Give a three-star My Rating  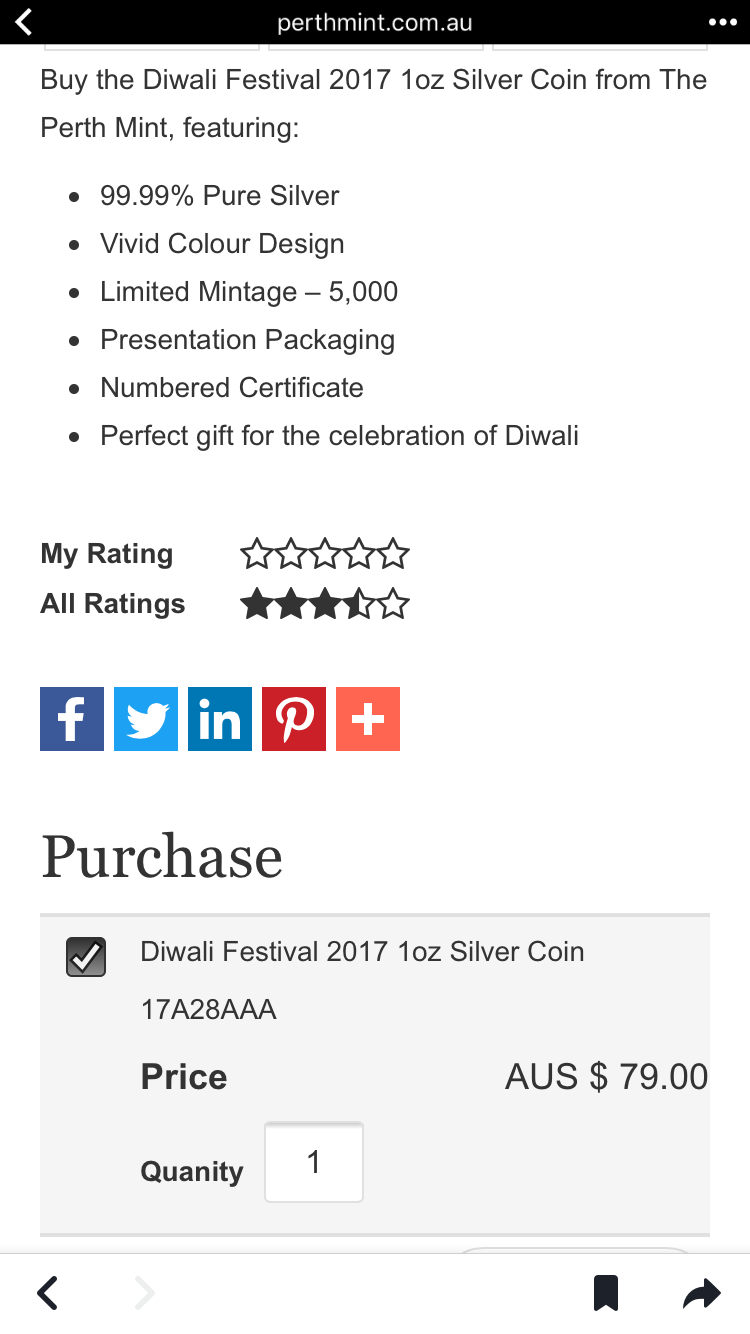(x=326, y=554)
